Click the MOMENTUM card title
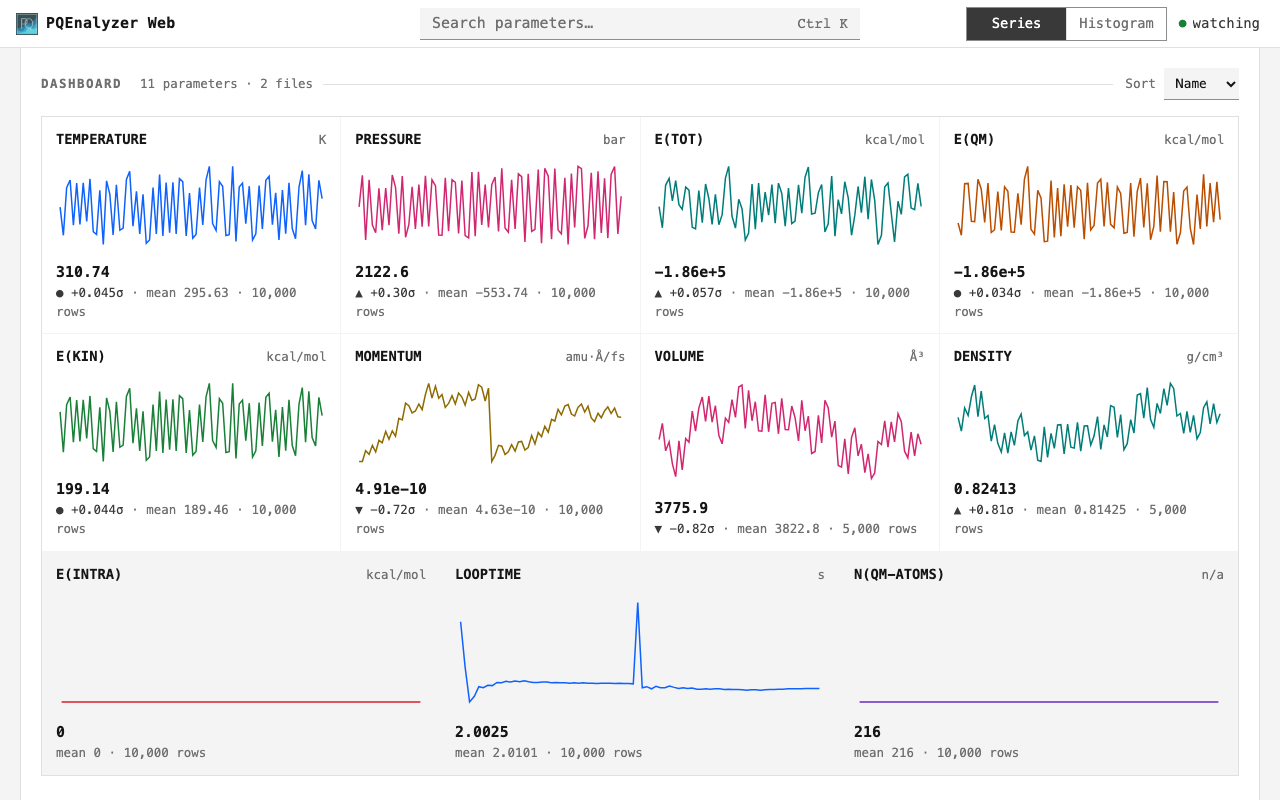The image size is (1280, 800). (388, 357)
